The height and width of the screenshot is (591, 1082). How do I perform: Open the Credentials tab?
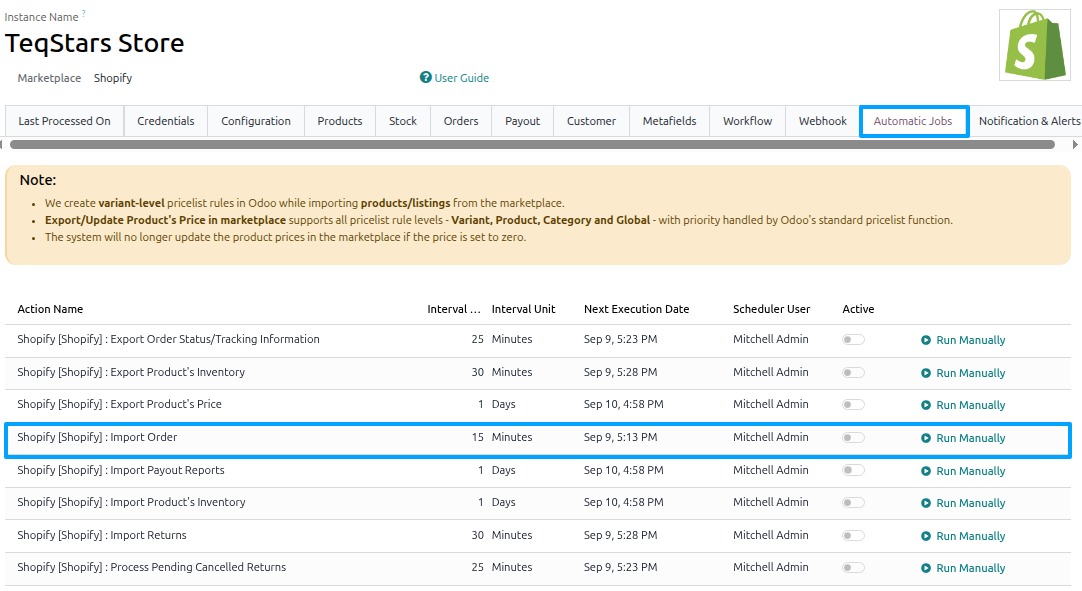pos(166,121)
